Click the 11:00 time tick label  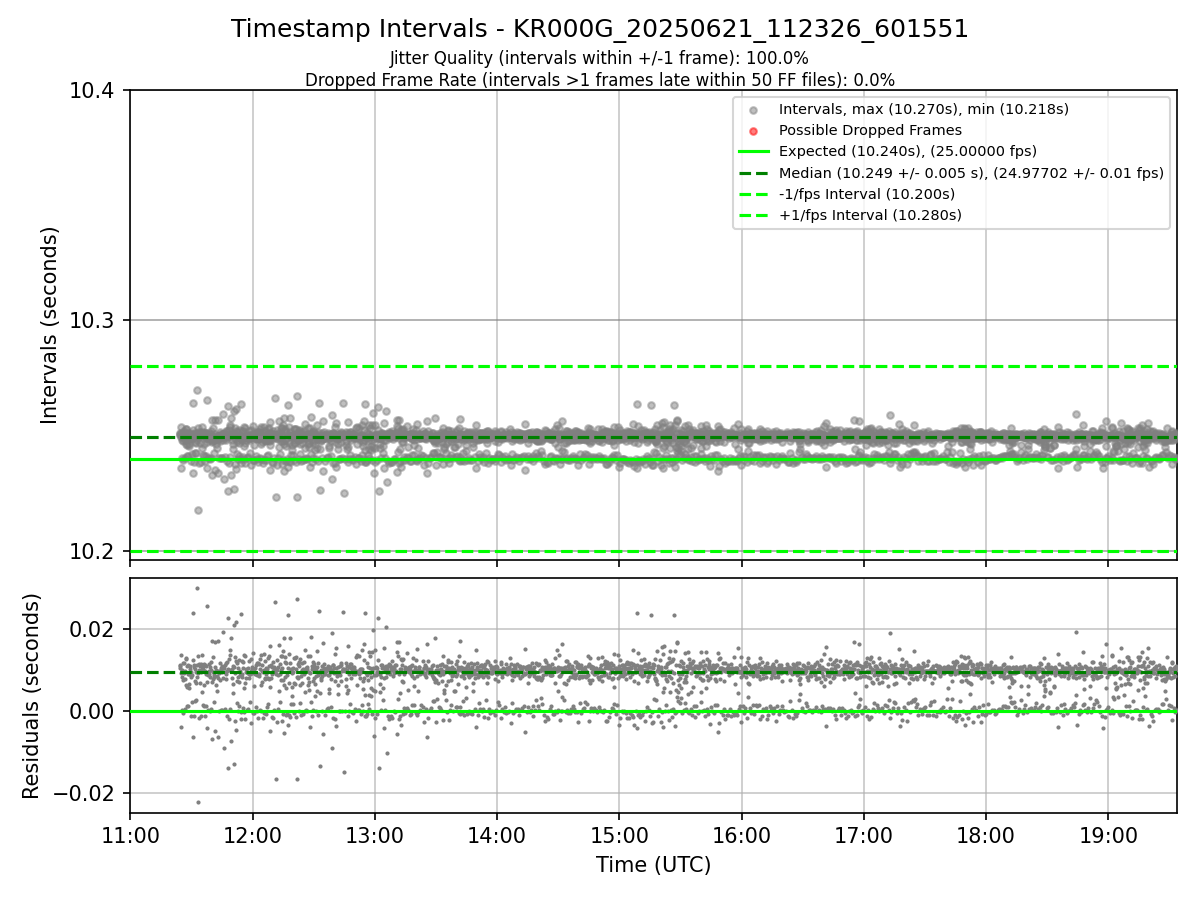click(130, 834)
